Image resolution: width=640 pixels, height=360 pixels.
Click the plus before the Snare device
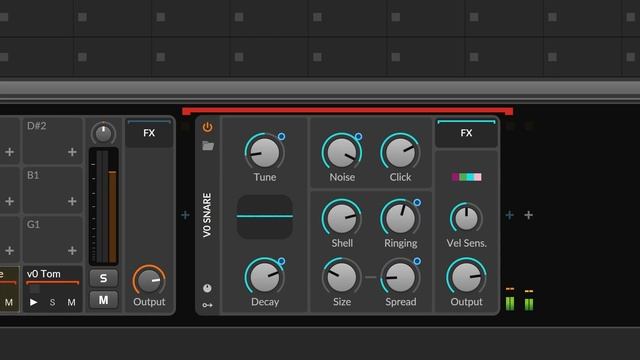click(185, 215)
